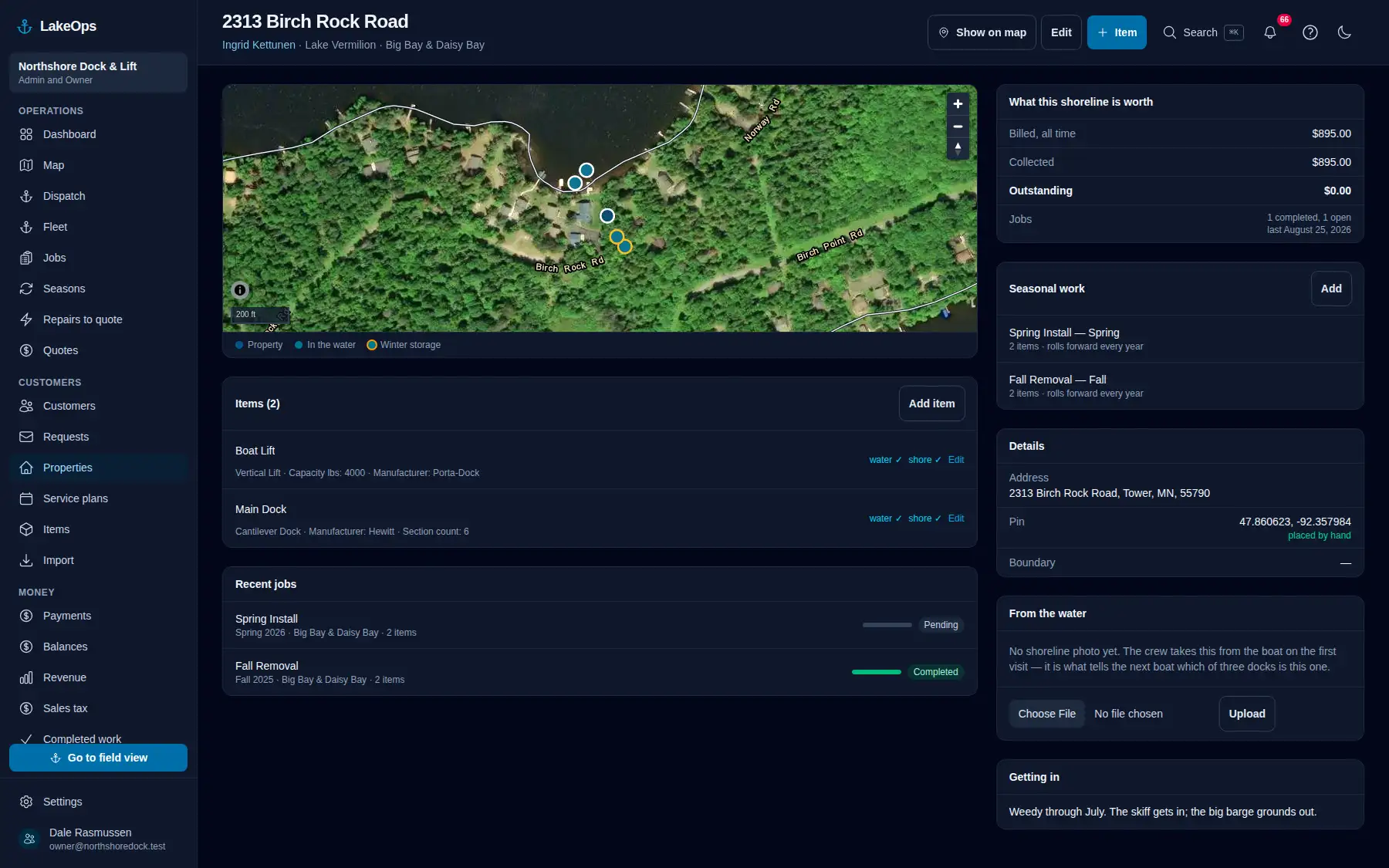The height and width of the screenshot is (868, 1389).
Task: Click the Customers people icon
Action: 26,406
